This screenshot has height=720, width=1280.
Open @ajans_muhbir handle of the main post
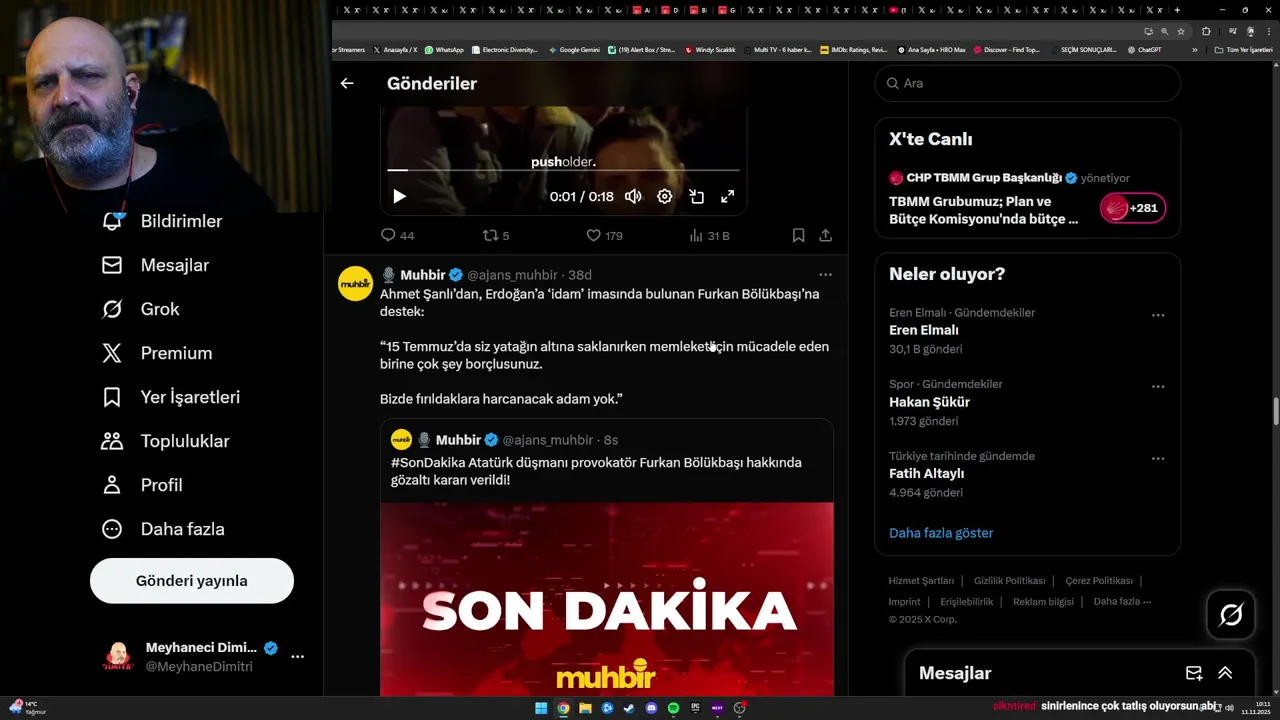click(512, 275)
